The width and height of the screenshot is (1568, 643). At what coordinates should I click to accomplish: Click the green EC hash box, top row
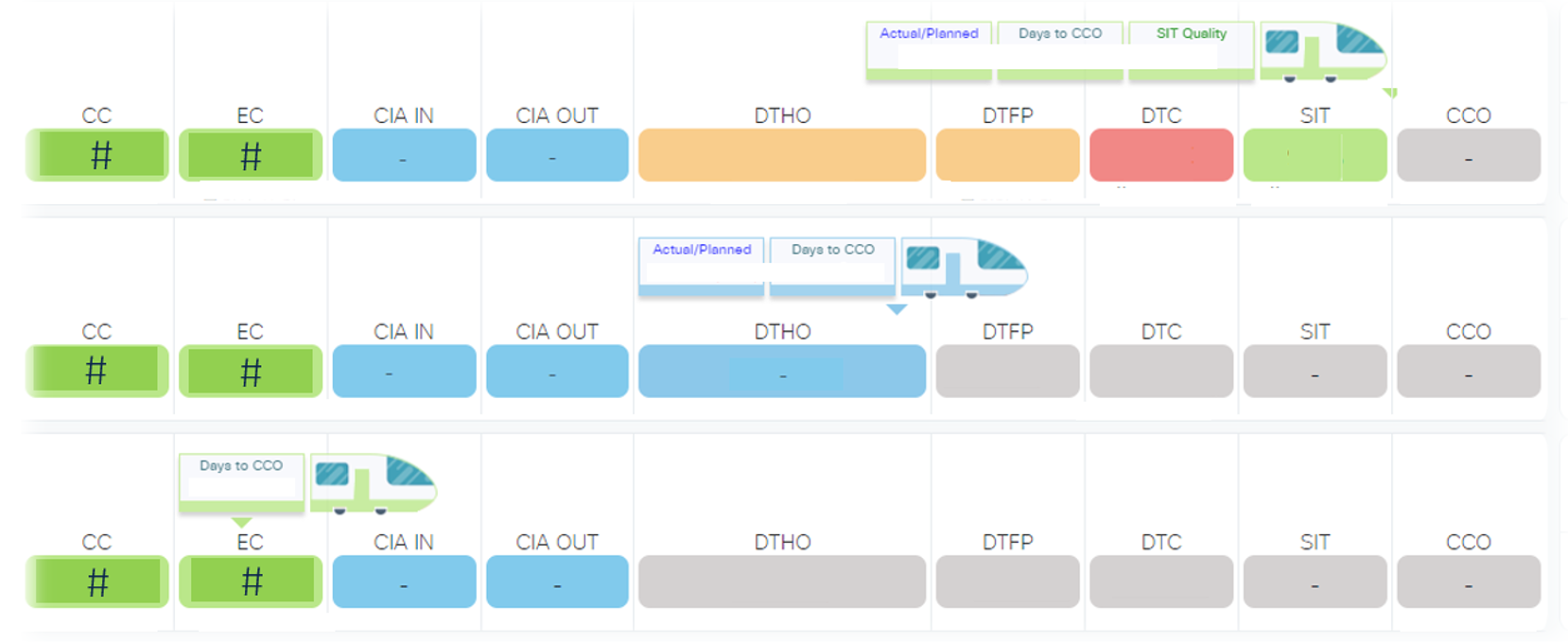pos(251,155)
